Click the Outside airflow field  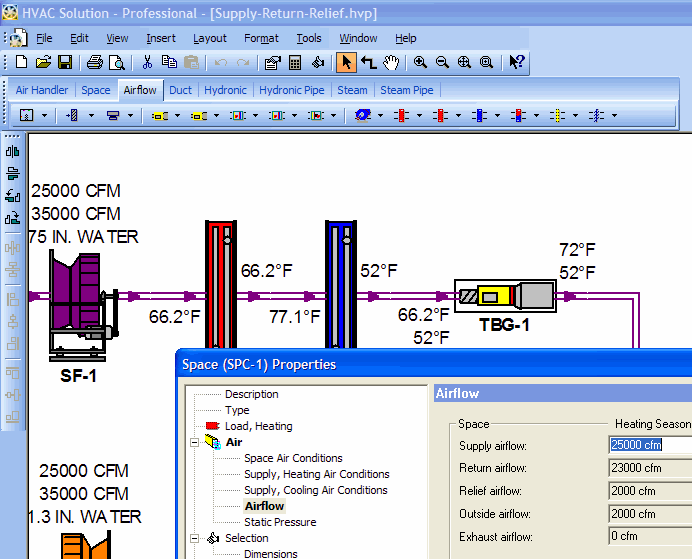pos(650,514)
